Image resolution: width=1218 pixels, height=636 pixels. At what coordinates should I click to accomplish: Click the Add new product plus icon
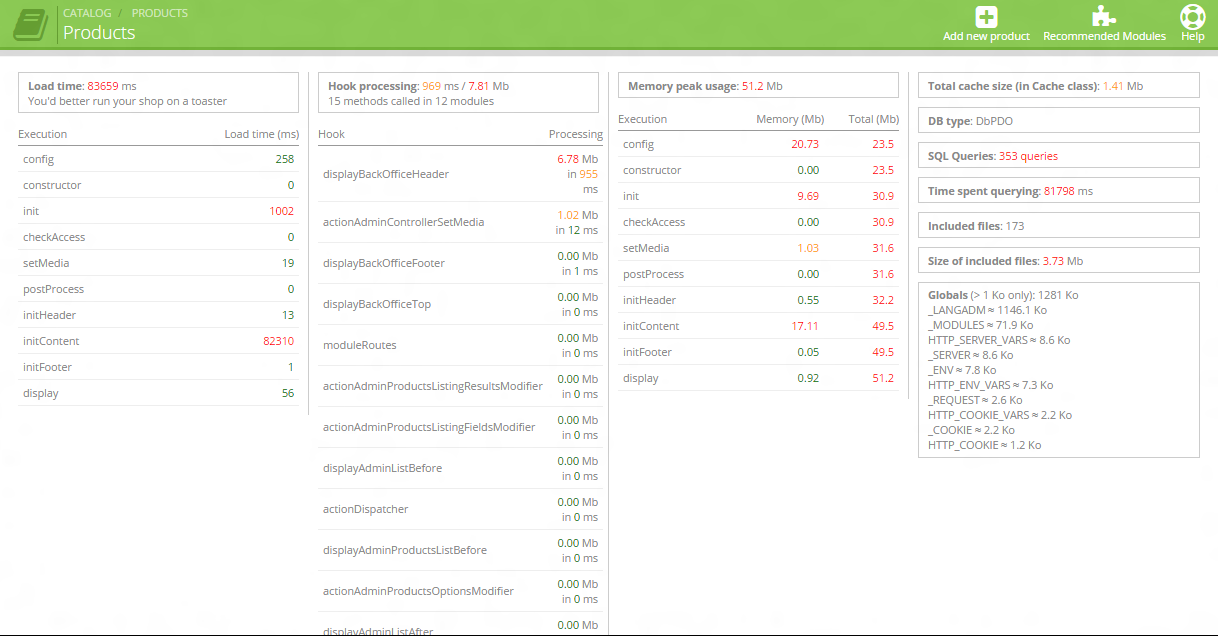(986, 17)
